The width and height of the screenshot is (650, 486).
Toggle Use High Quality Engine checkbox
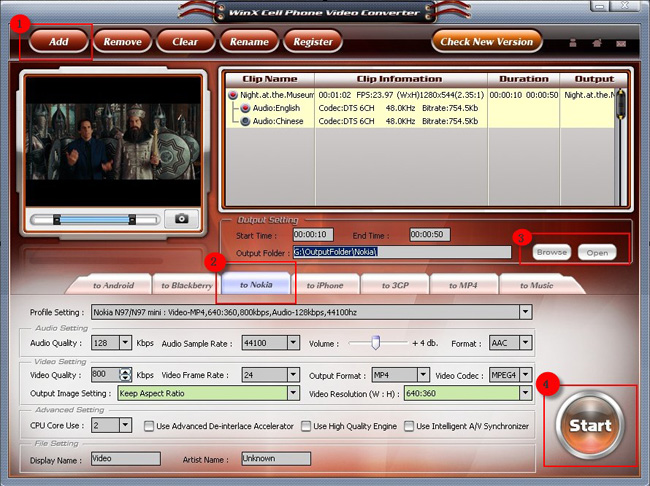306,426
